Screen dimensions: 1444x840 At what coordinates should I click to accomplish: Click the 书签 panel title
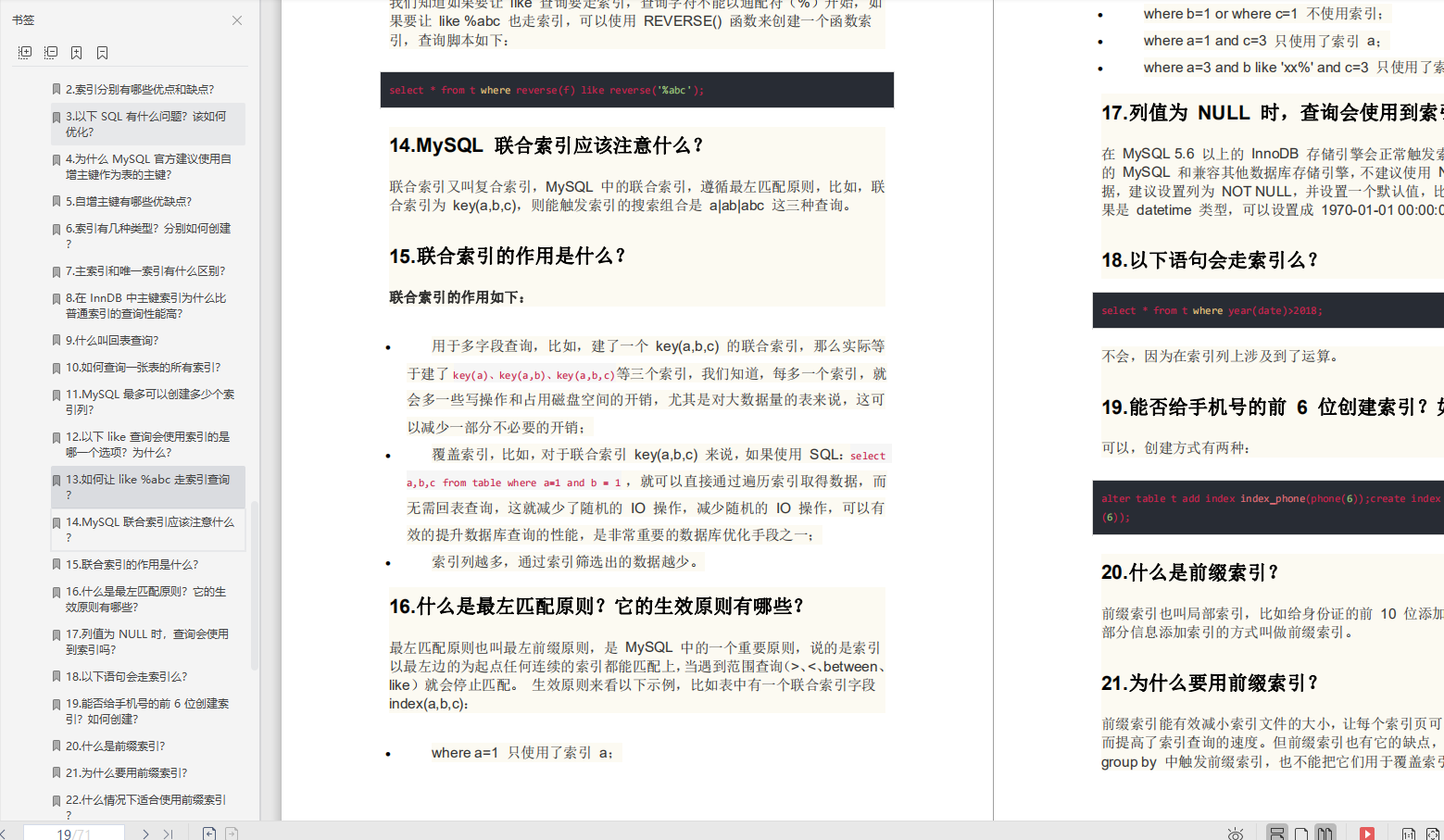(x=23, y=20)
